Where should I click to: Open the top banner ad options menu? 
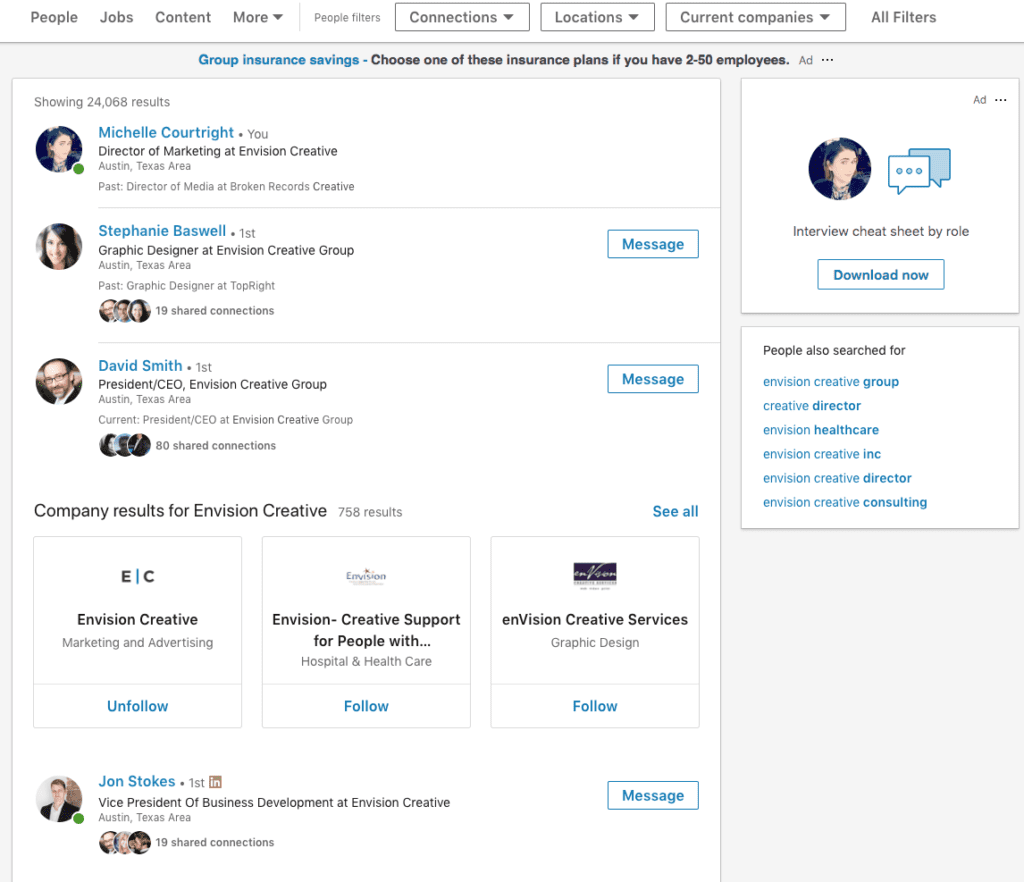tap(827, 59)
